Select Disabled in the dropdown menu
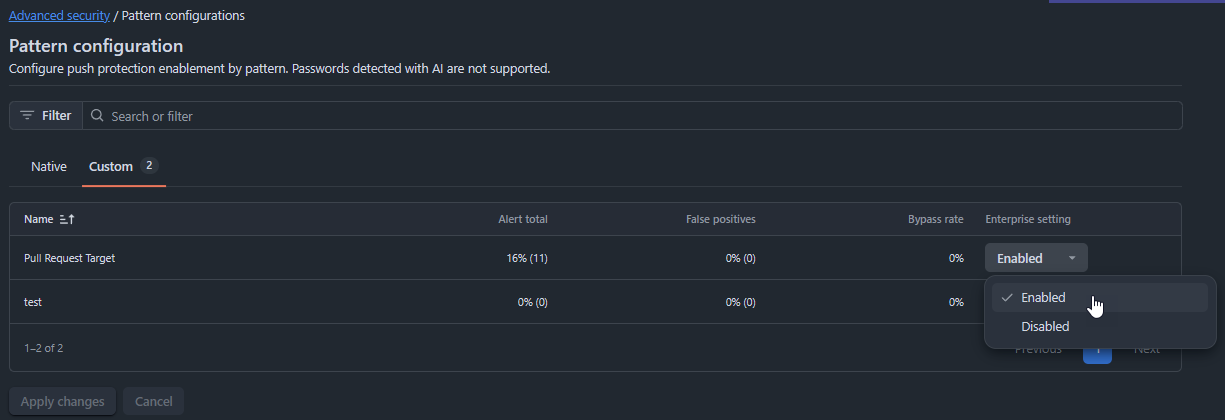 pos(1045,327)
